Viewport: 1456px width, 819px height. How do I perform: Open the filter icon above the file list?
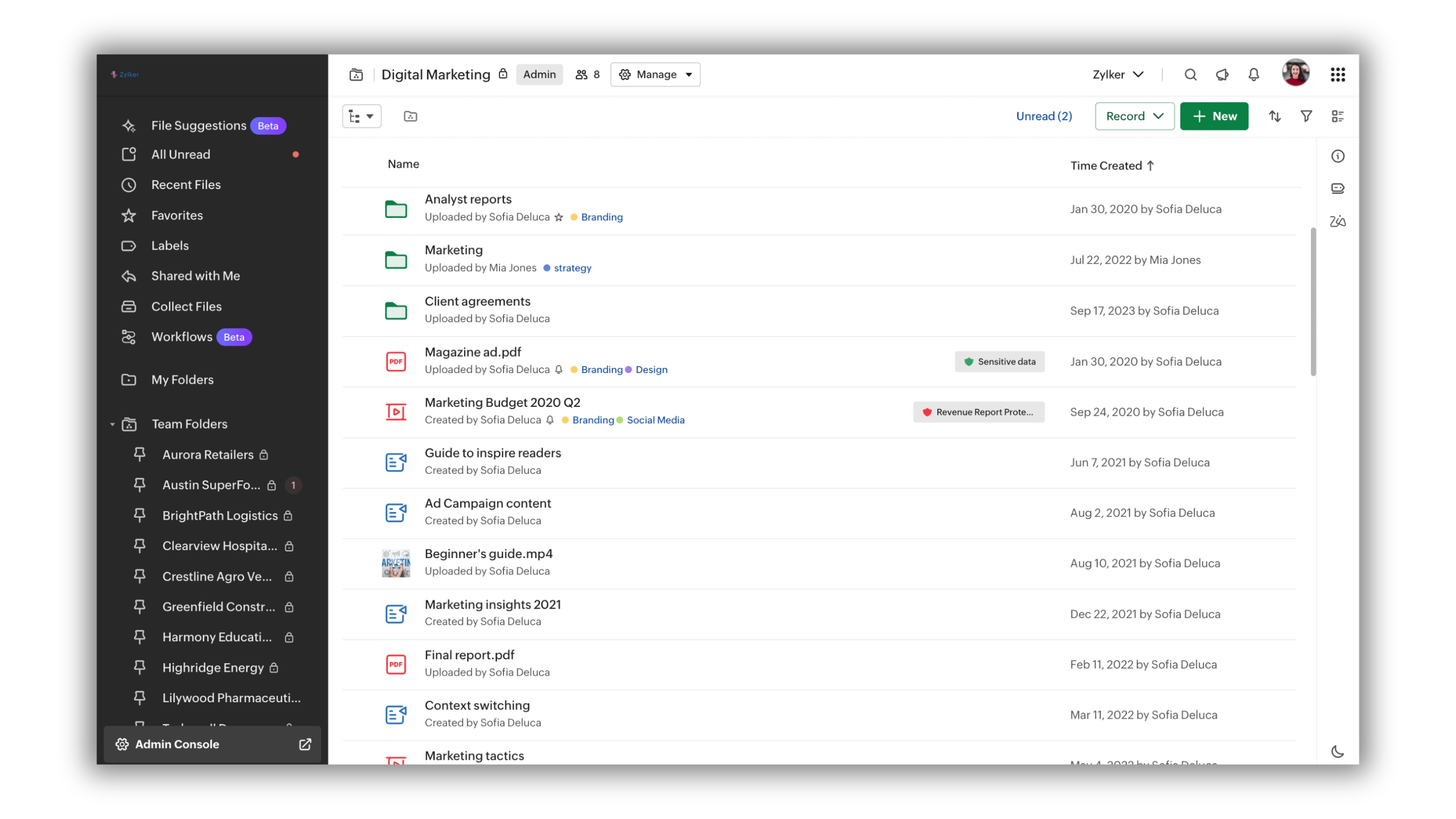coord(1306,116)
